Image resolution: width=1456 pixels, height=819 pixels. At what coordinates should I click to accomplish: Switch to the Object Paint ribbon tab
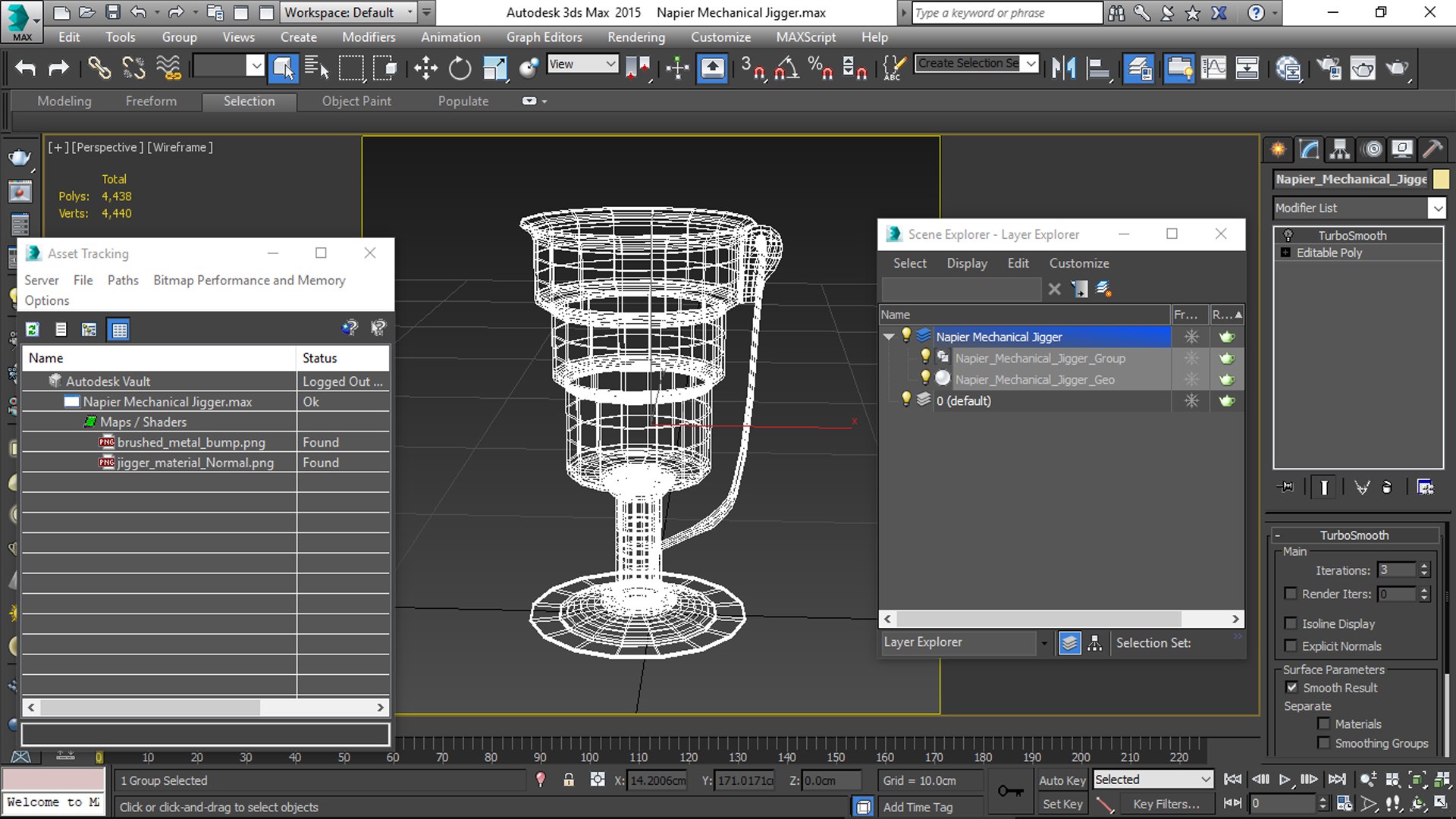click(x=356, y=101)
